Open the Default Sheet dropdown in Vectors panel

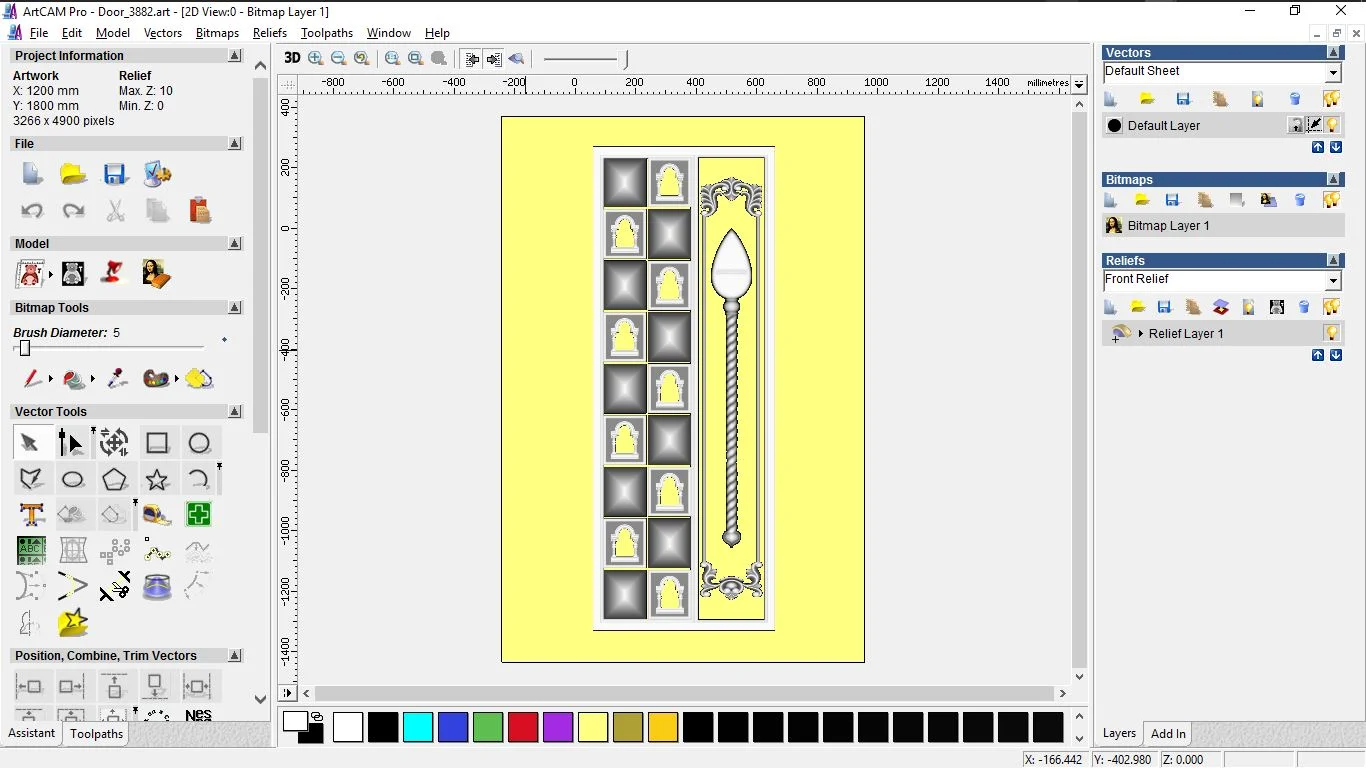coord(1333,71)
